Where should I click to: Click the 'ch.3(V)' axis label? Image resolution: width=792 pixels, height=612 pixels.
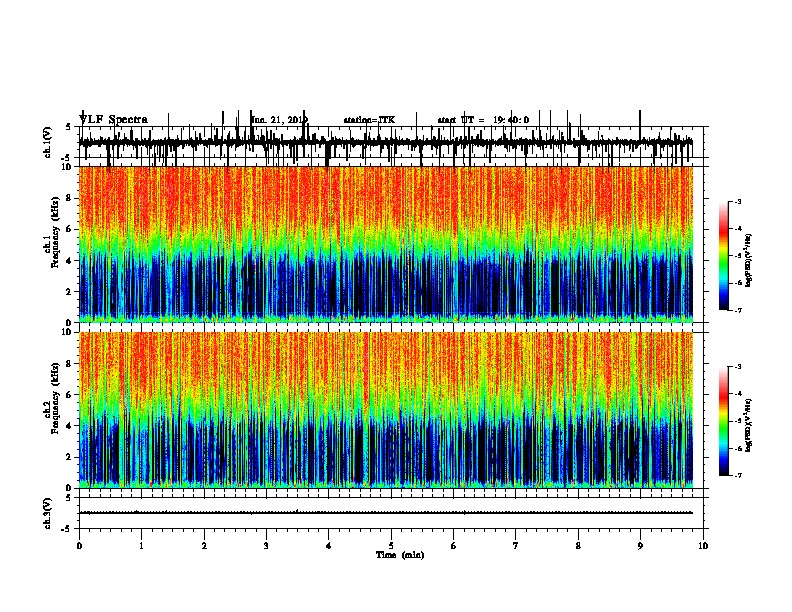point(48,513)
